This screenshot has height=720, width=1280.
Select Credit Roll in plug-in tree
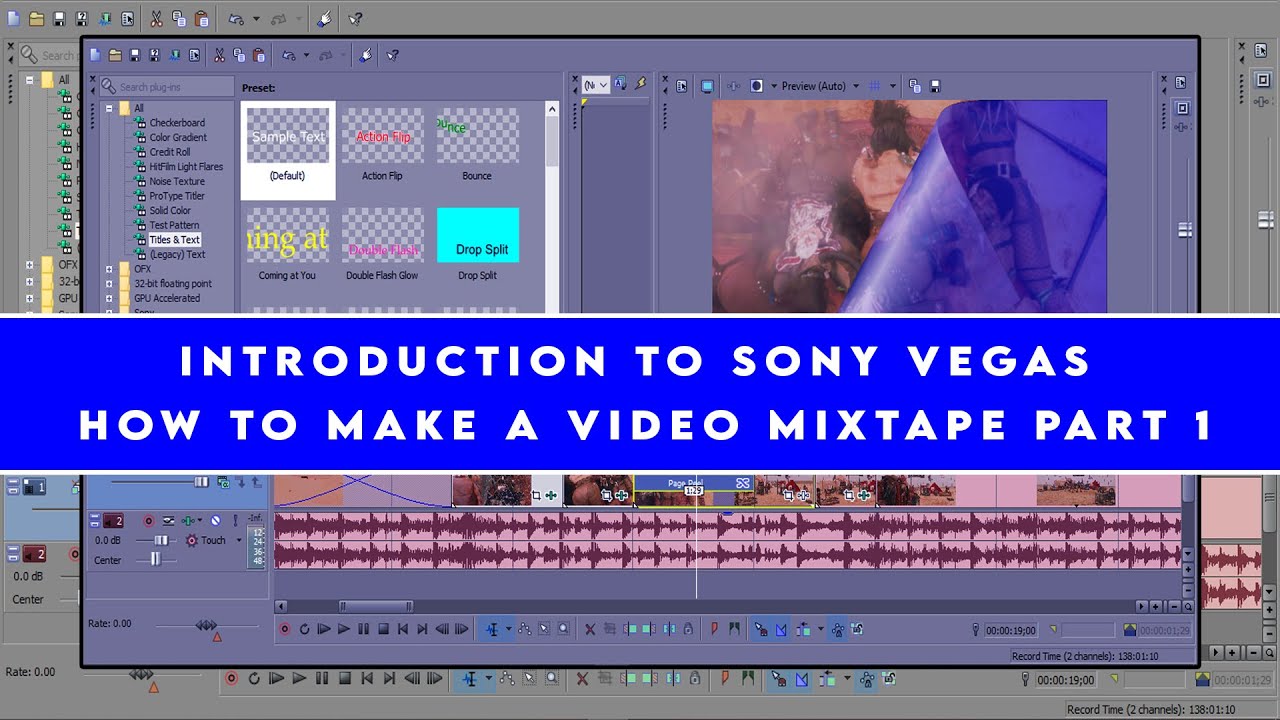point(170,152)
